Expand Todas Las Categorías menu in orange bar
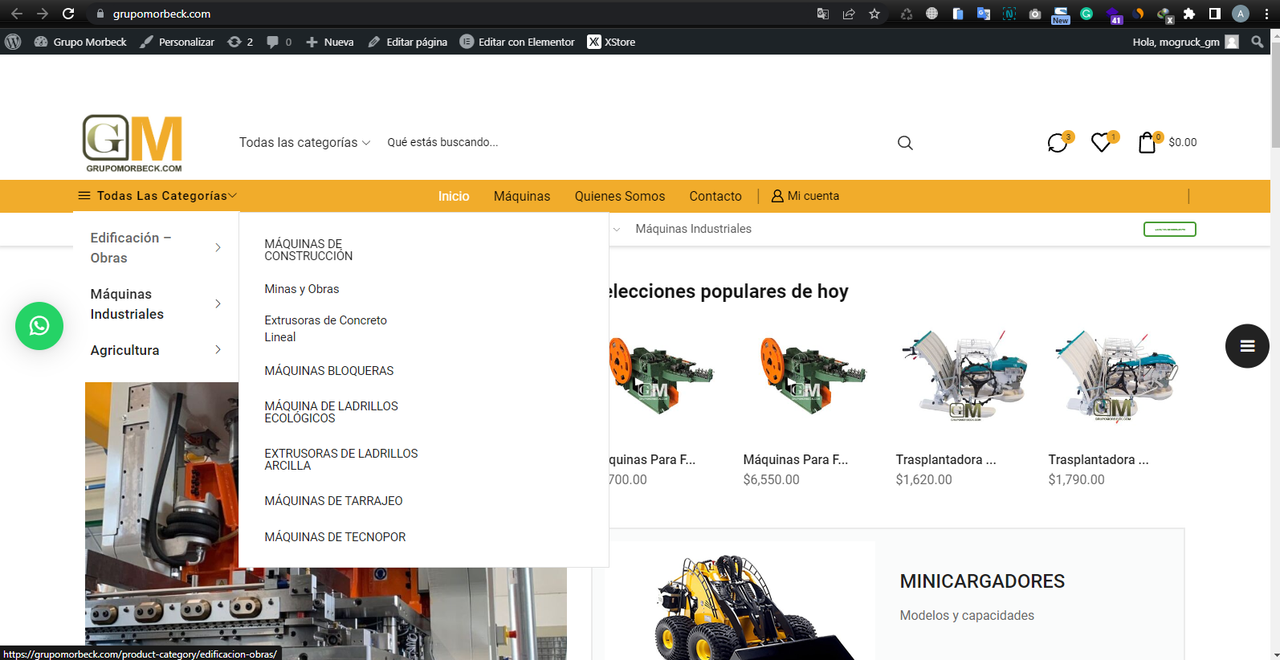Viewport: 1280px width, 660px height. [x=158, y=196]
